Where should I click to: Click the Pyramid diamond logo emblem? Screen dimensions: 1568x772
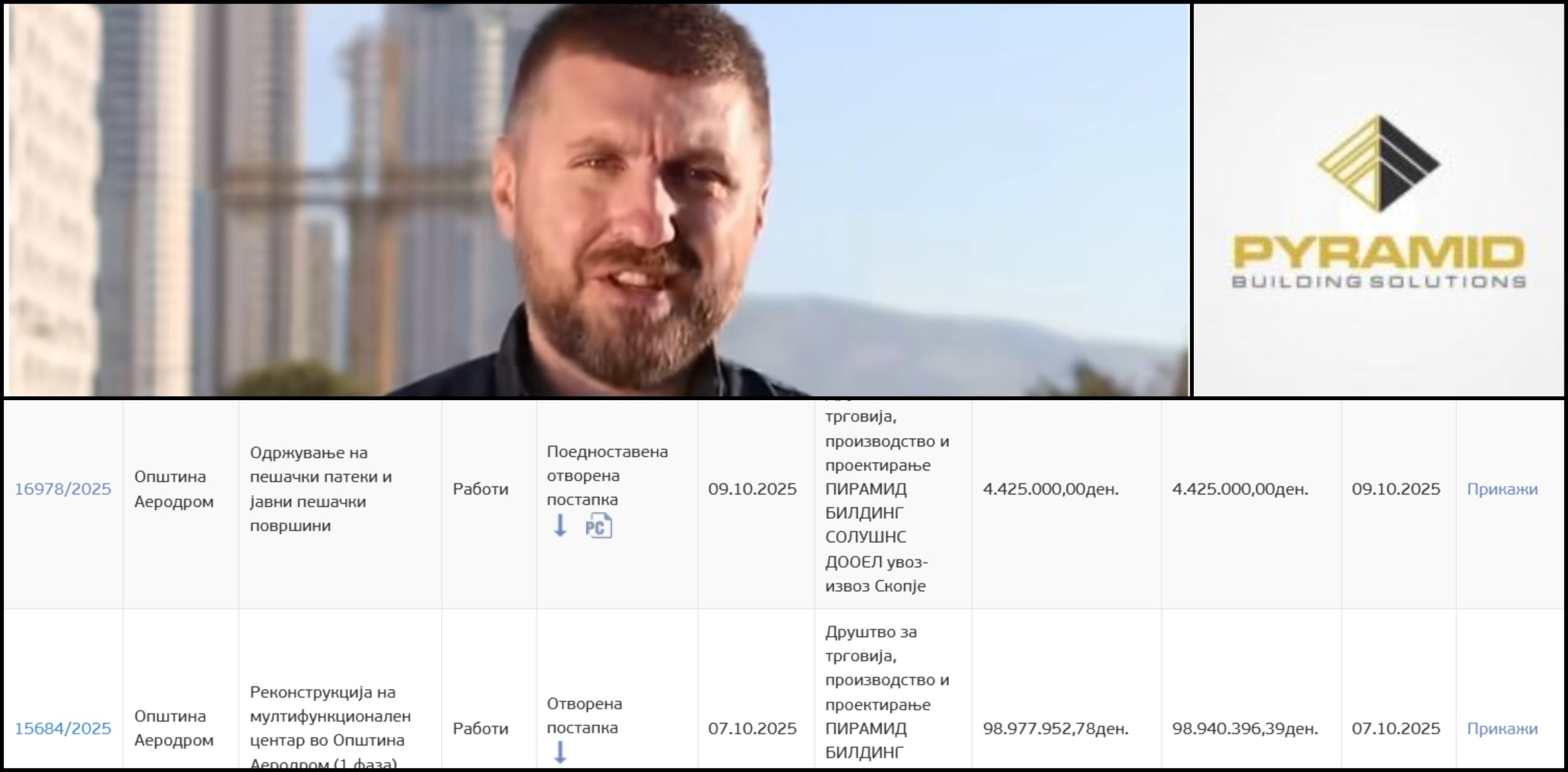(x=1378, y=163)
